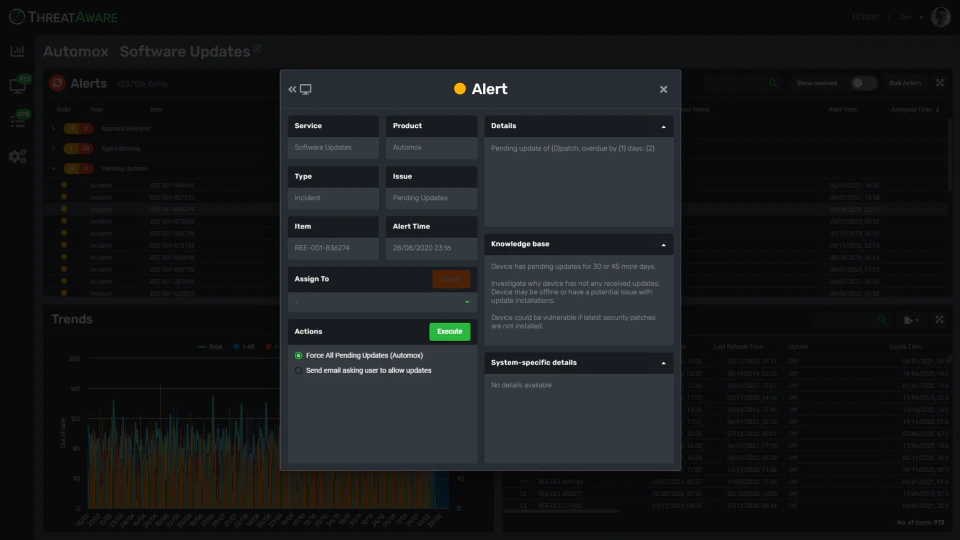The height and width of the screenshot is (540, 960).
Task: Click the lower-right table horizontal scrollbar
Action: (x=560, y=511)
